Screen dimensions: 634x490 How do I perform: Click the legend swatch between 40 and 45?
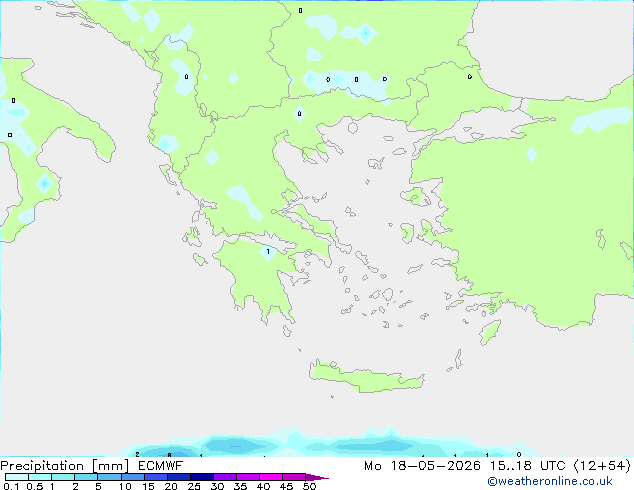pos(271,477)
